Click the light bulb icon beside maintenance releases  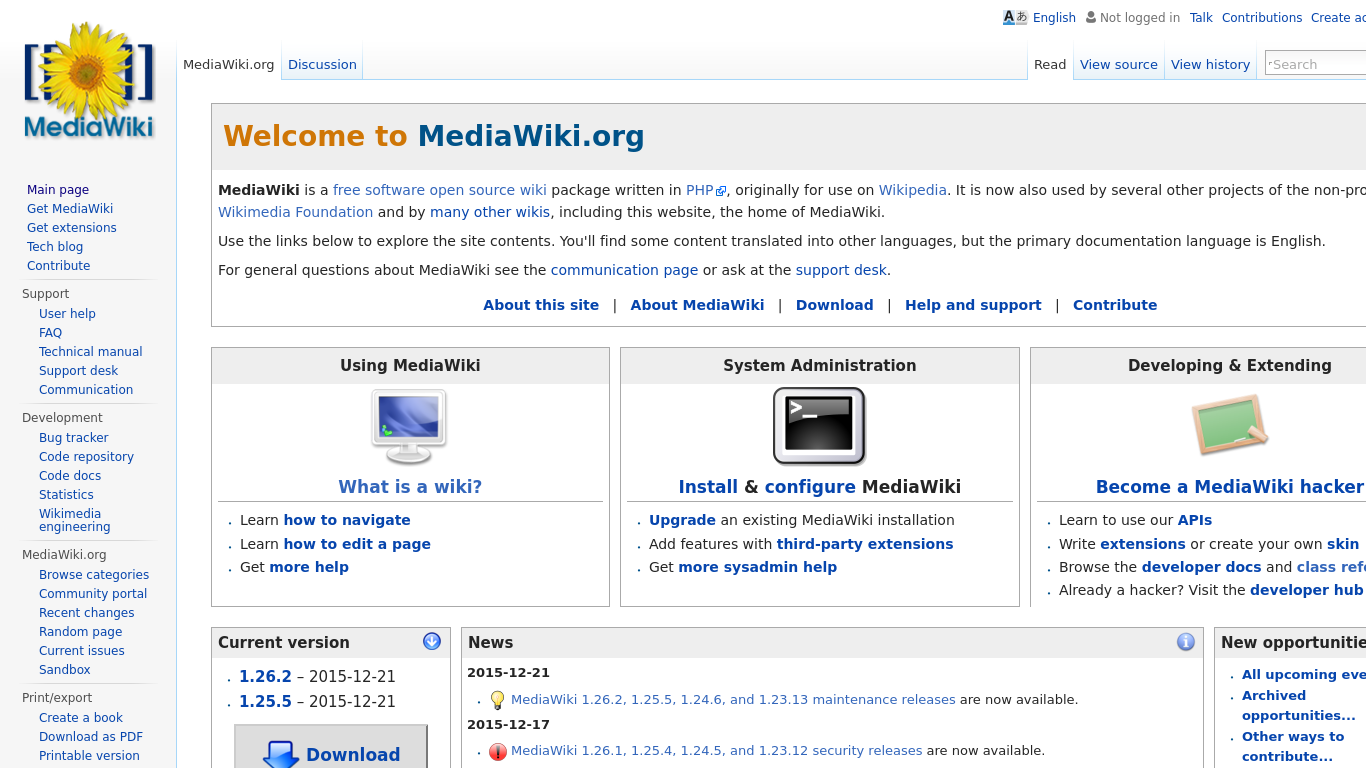point(497,700)
